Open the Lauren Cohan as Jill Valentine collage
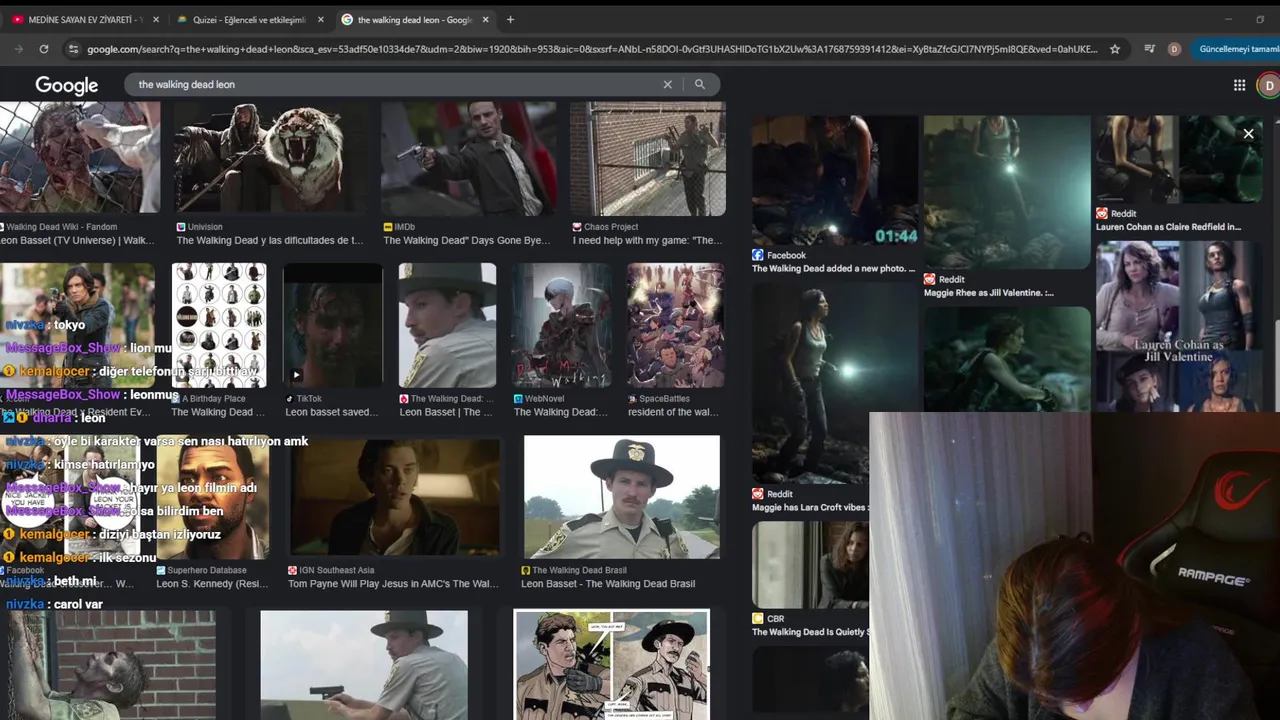 click(1179, 325)
